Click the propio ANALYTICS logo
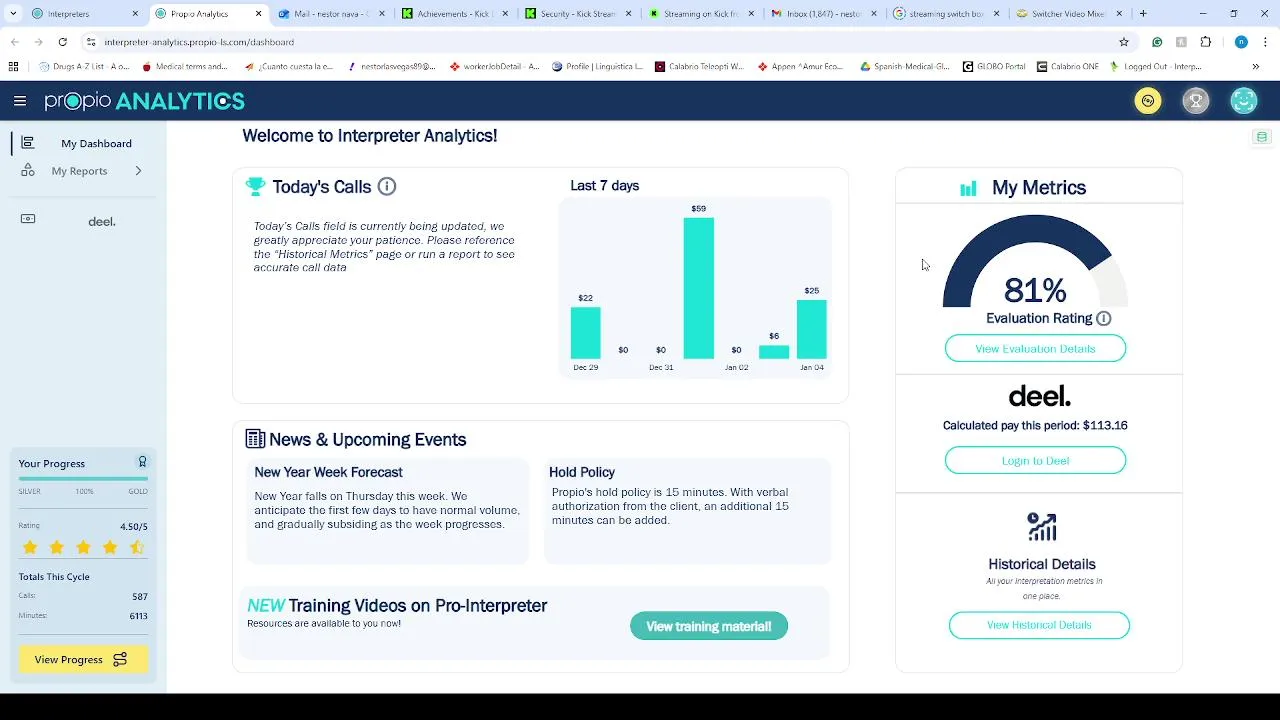 [144, 101]
